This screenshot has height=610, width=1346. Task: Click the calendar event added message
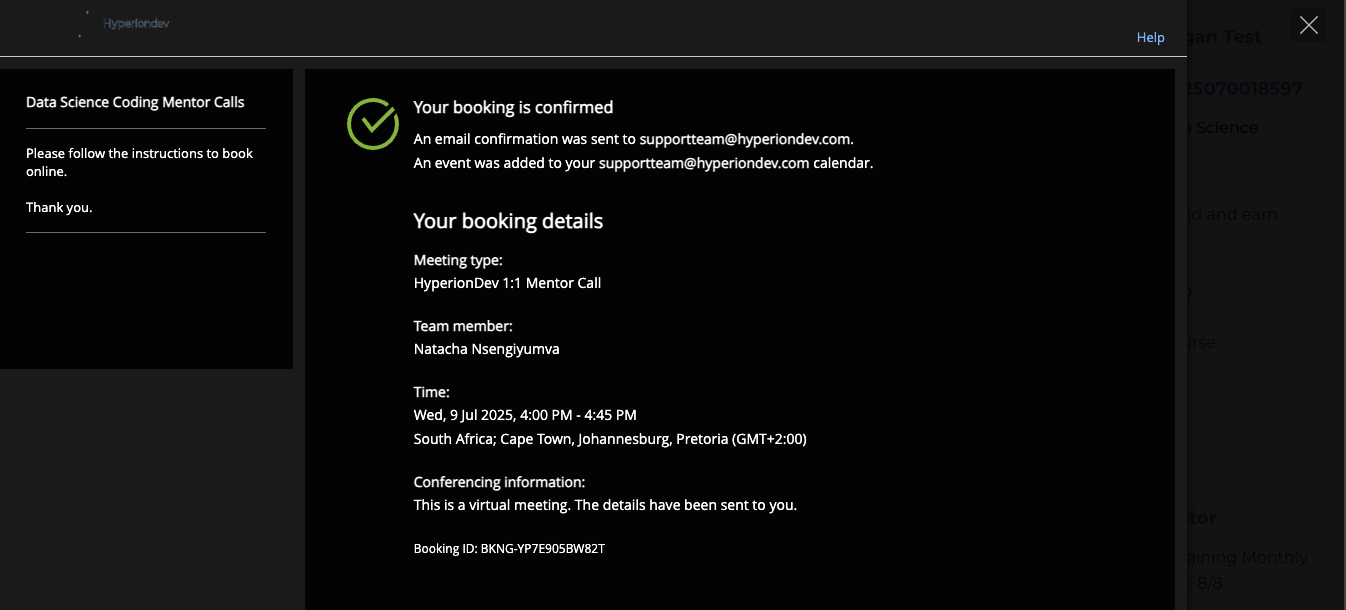[643, 163]
